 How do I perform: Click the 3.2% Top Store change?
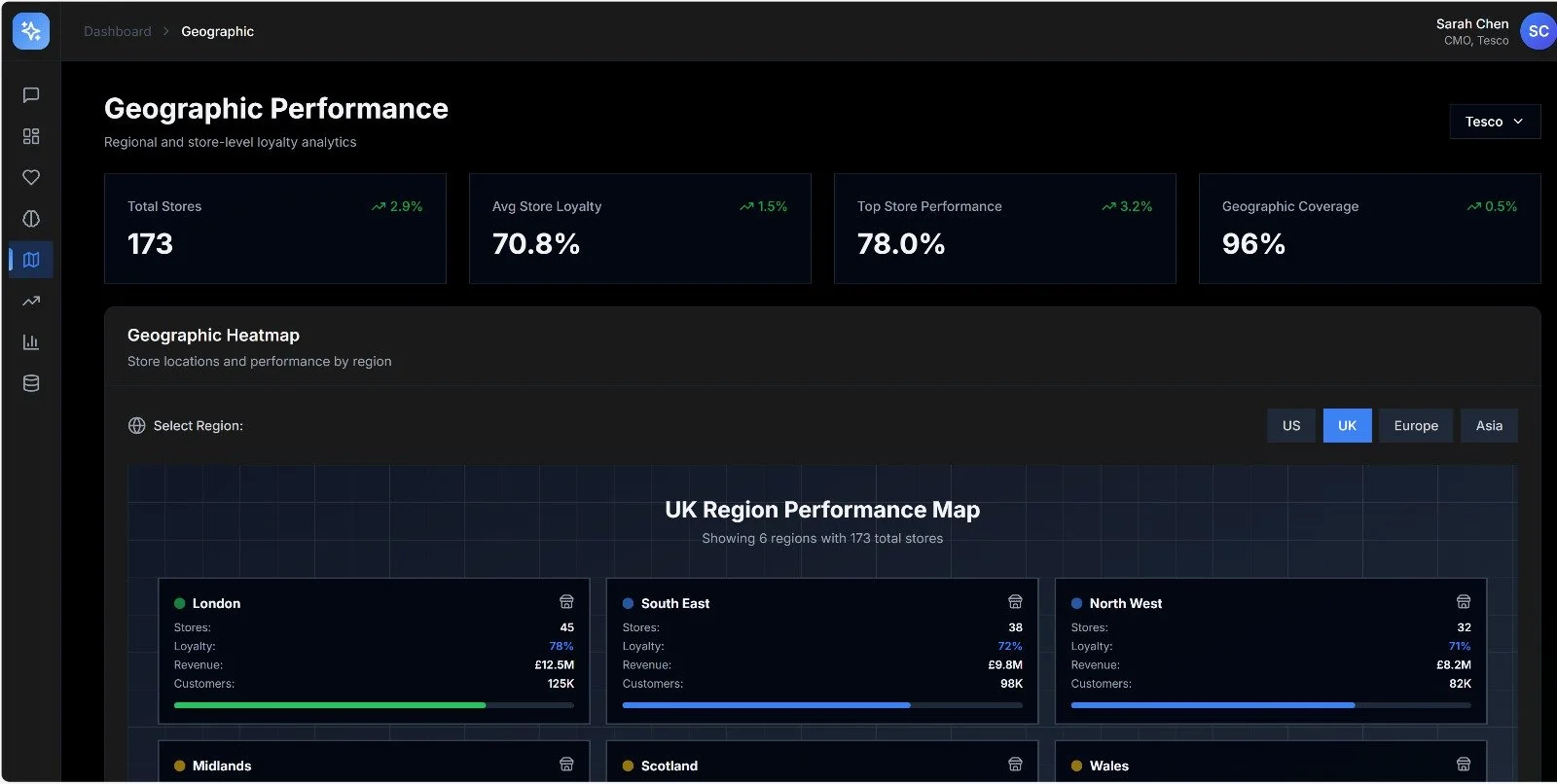pos(1136,206)
